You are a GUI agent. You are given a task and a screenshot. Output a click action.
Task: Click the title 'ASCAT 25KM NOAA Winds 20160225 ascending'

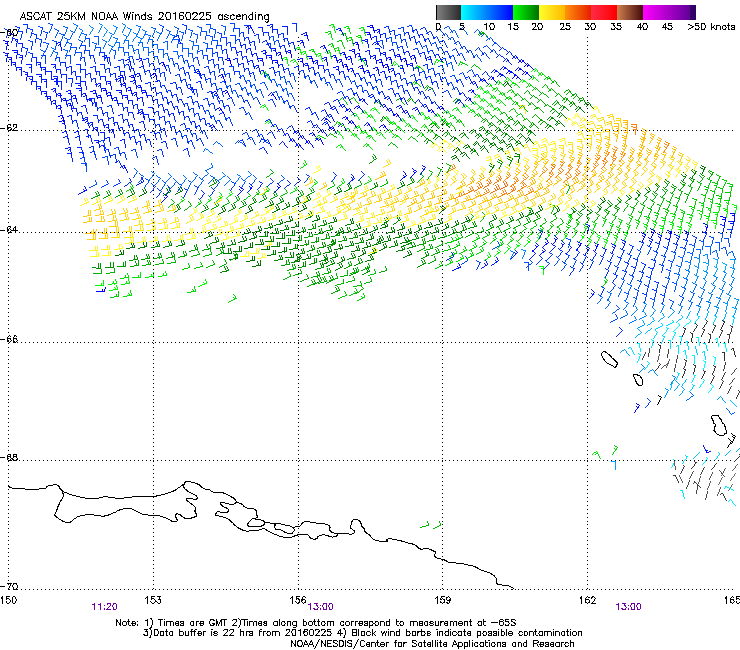point(144,17)
